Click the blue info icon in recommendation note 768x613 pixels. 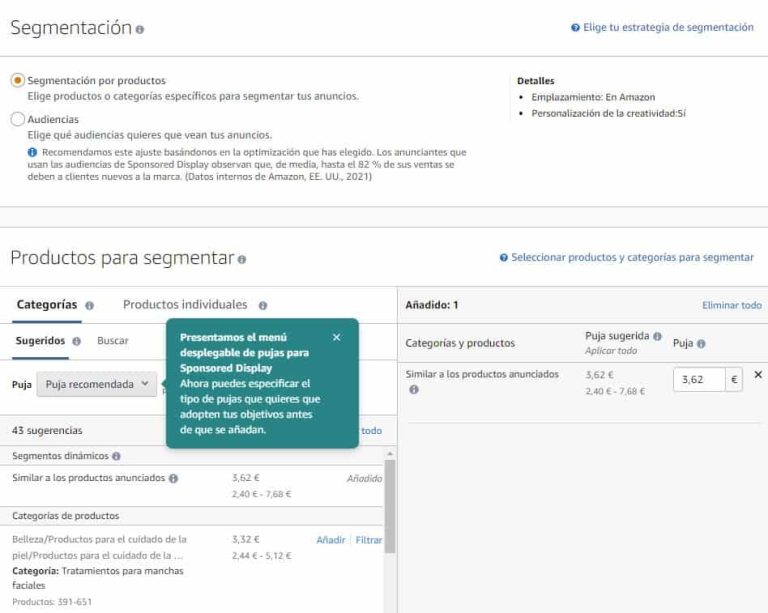32,152
